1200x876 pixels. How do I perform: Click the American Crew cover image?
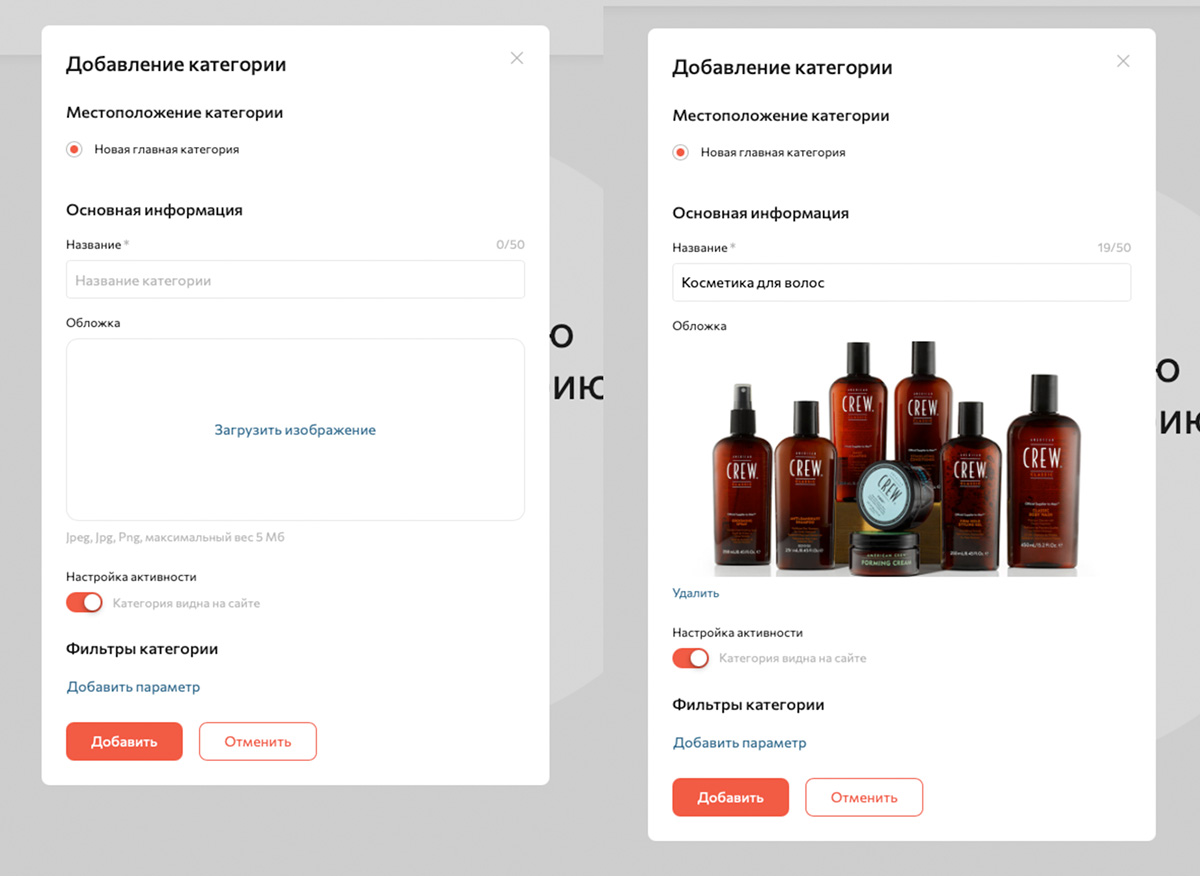pyautogui.click(x=901, y=459)
